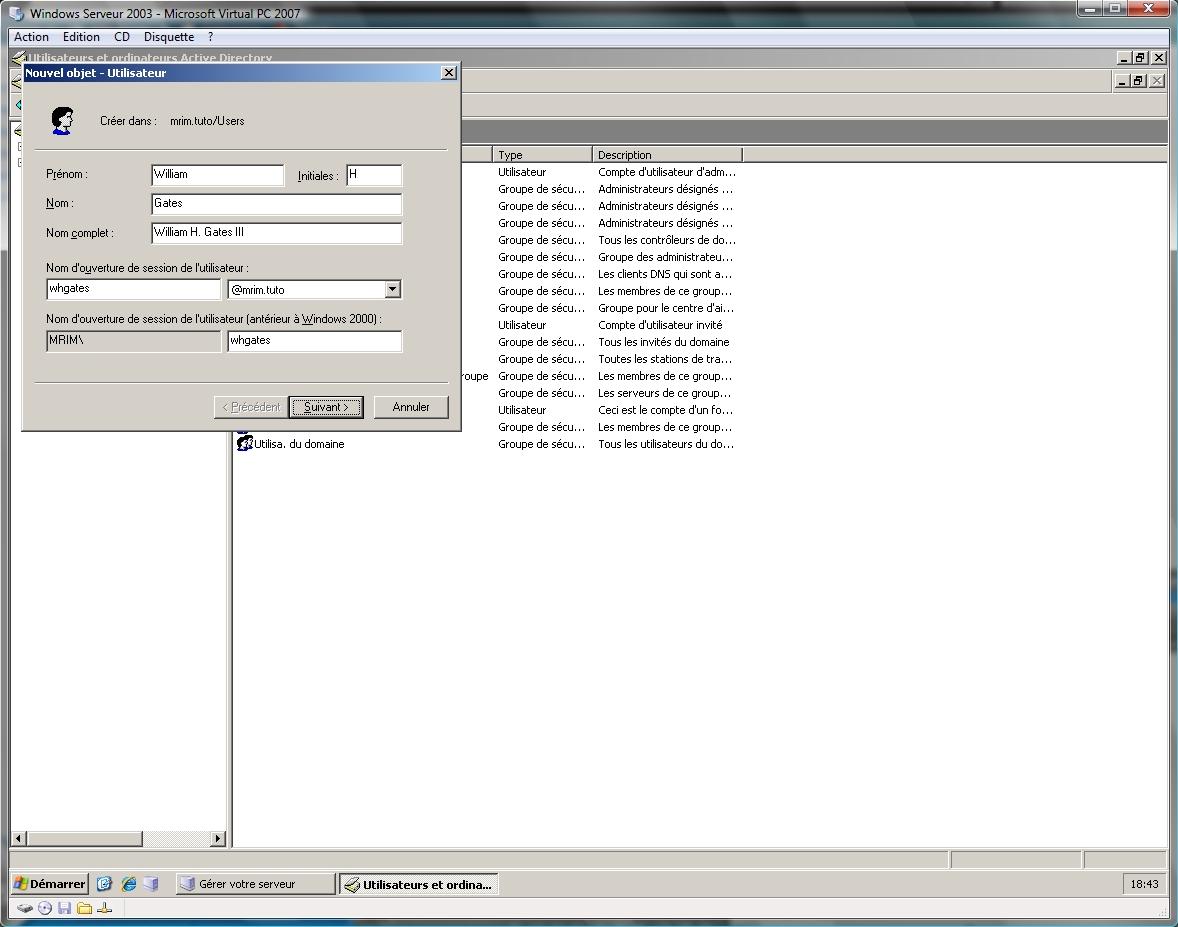Open the Edition menu
The image size is (1178, 927).
coord(81,37)
